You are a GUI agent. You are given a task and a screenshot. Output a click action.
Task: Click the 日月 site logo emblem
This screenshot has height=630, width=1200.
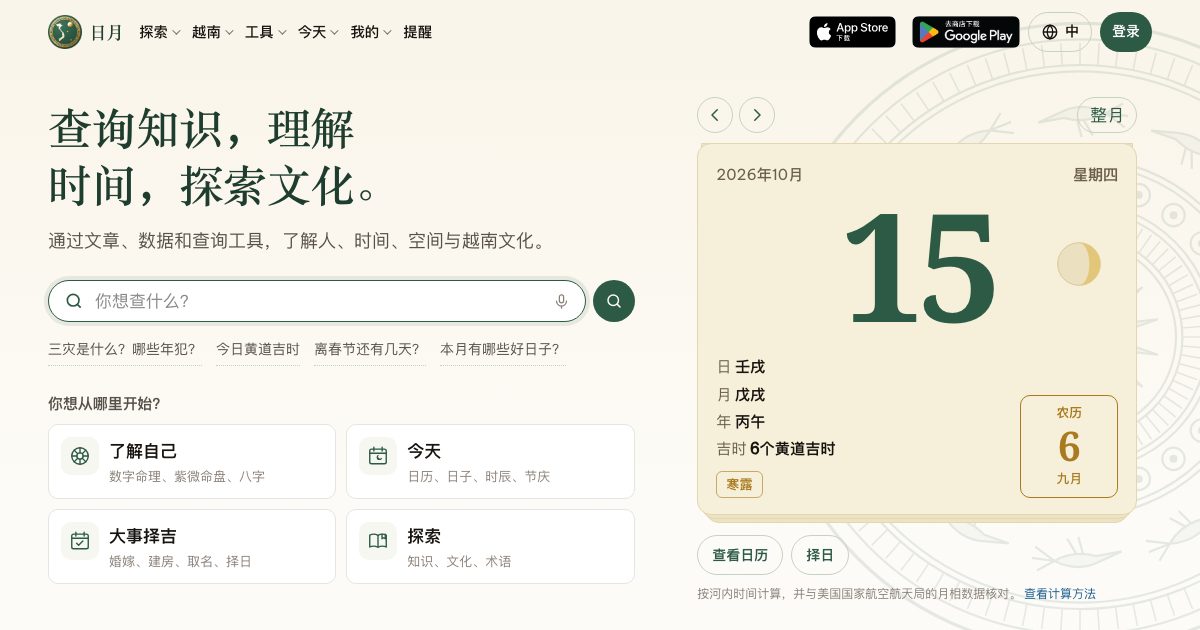65,32
